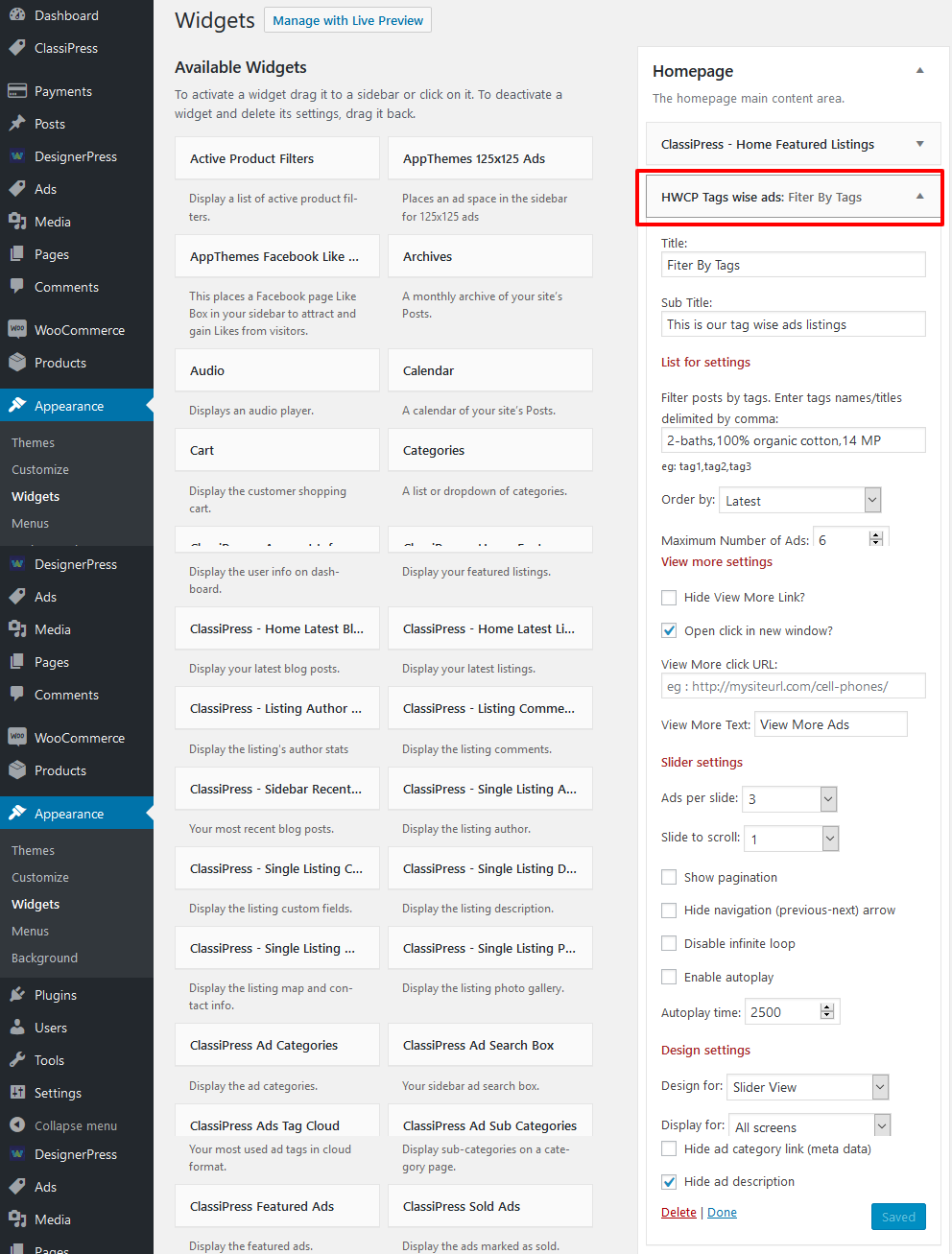Click Manage with Live Preview button
This screenshot has height=1254, width=952.
coord(347,20)
